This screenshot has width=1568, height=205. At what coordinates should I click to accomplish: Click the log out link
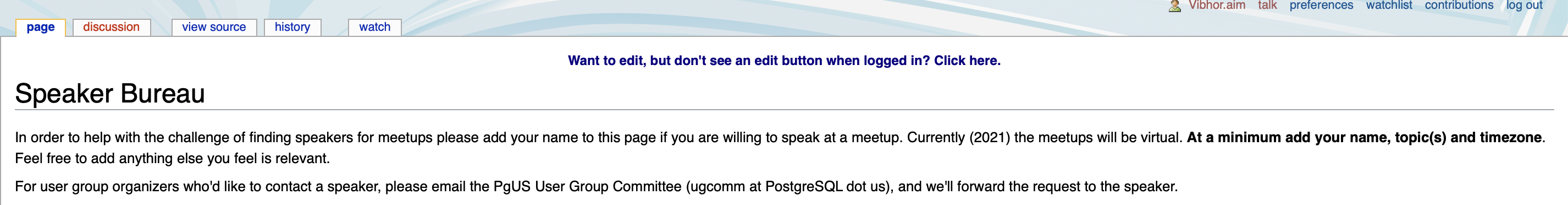(x=1524, y=6)
